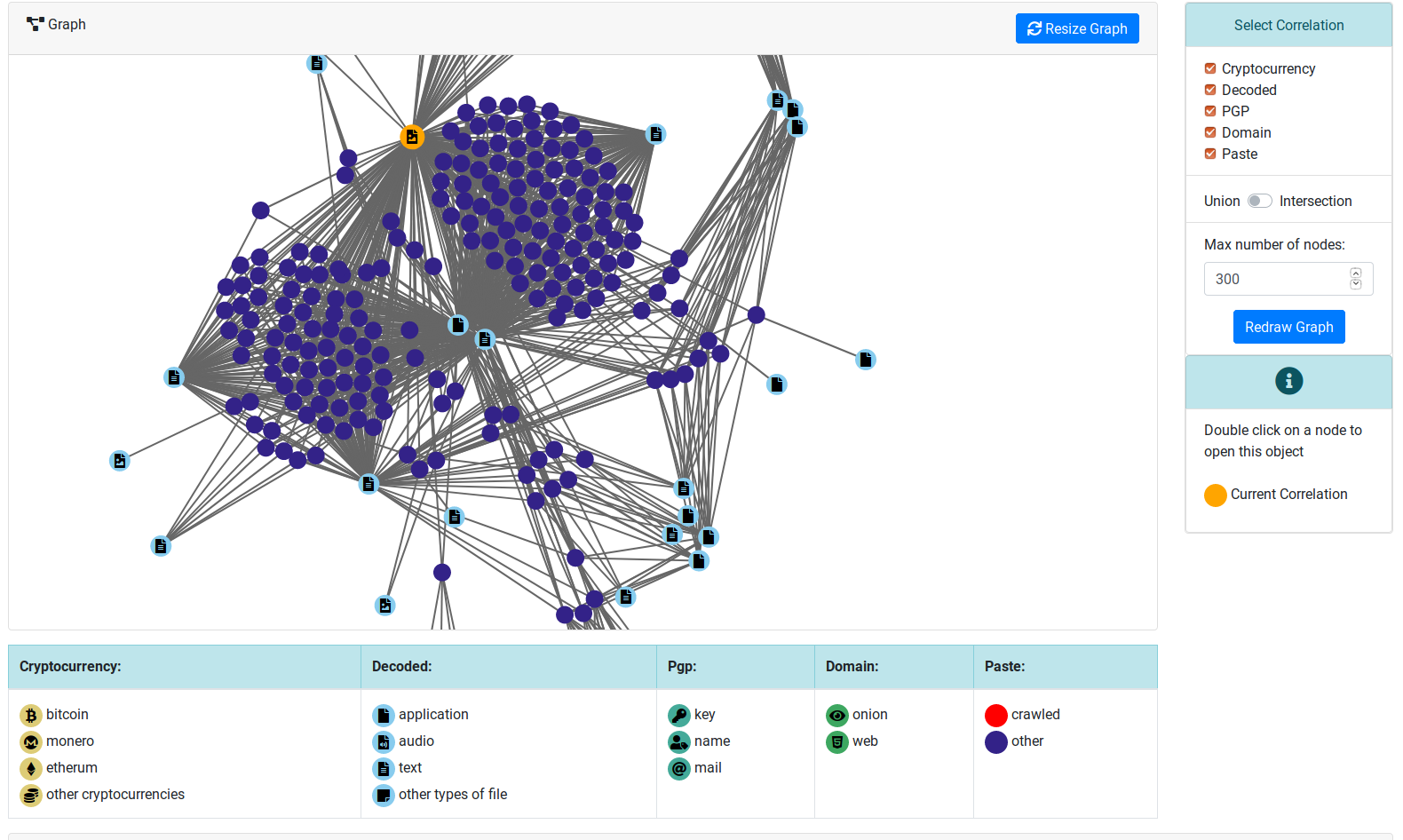This screenshot has width=1403, height=840.
Task: Toggle the Union/Intersection switch
Action: coord(1259,201)
